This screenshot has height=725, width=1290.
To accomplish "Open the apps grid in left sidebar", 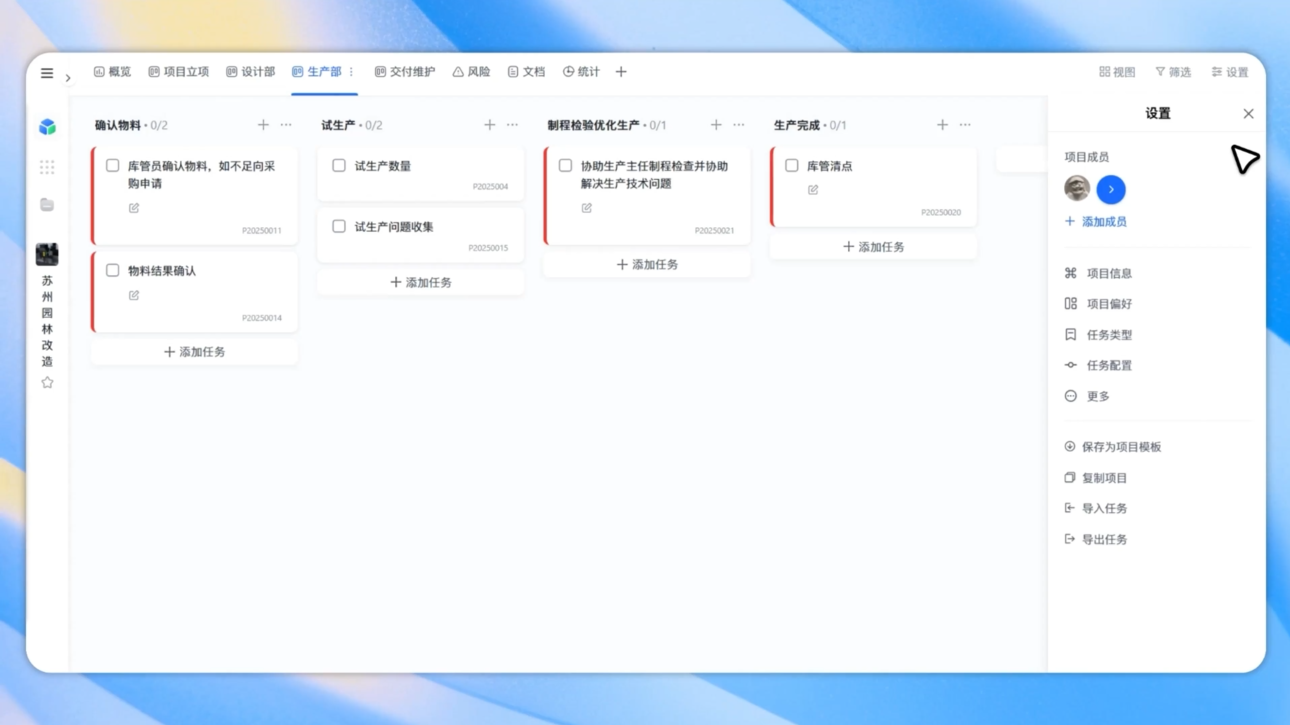I will pos(47,167).
